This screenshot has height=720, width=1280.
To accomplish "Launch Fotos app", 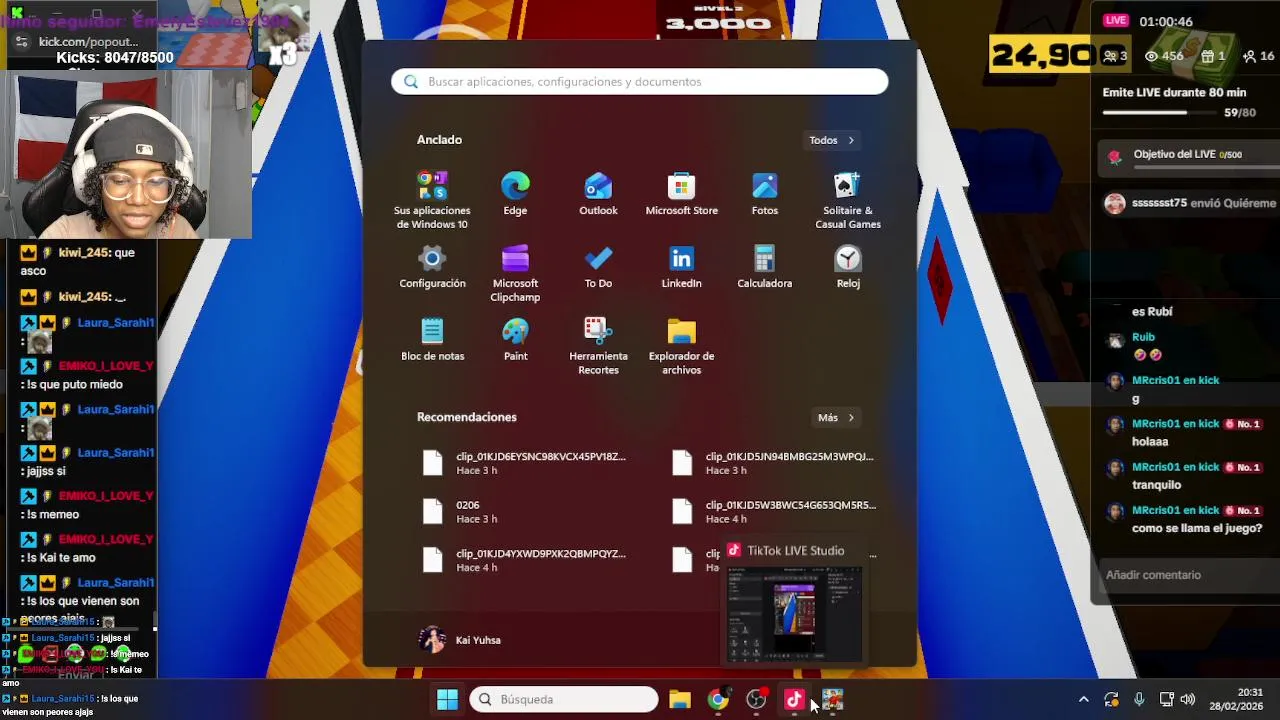I will pos(764,194).
